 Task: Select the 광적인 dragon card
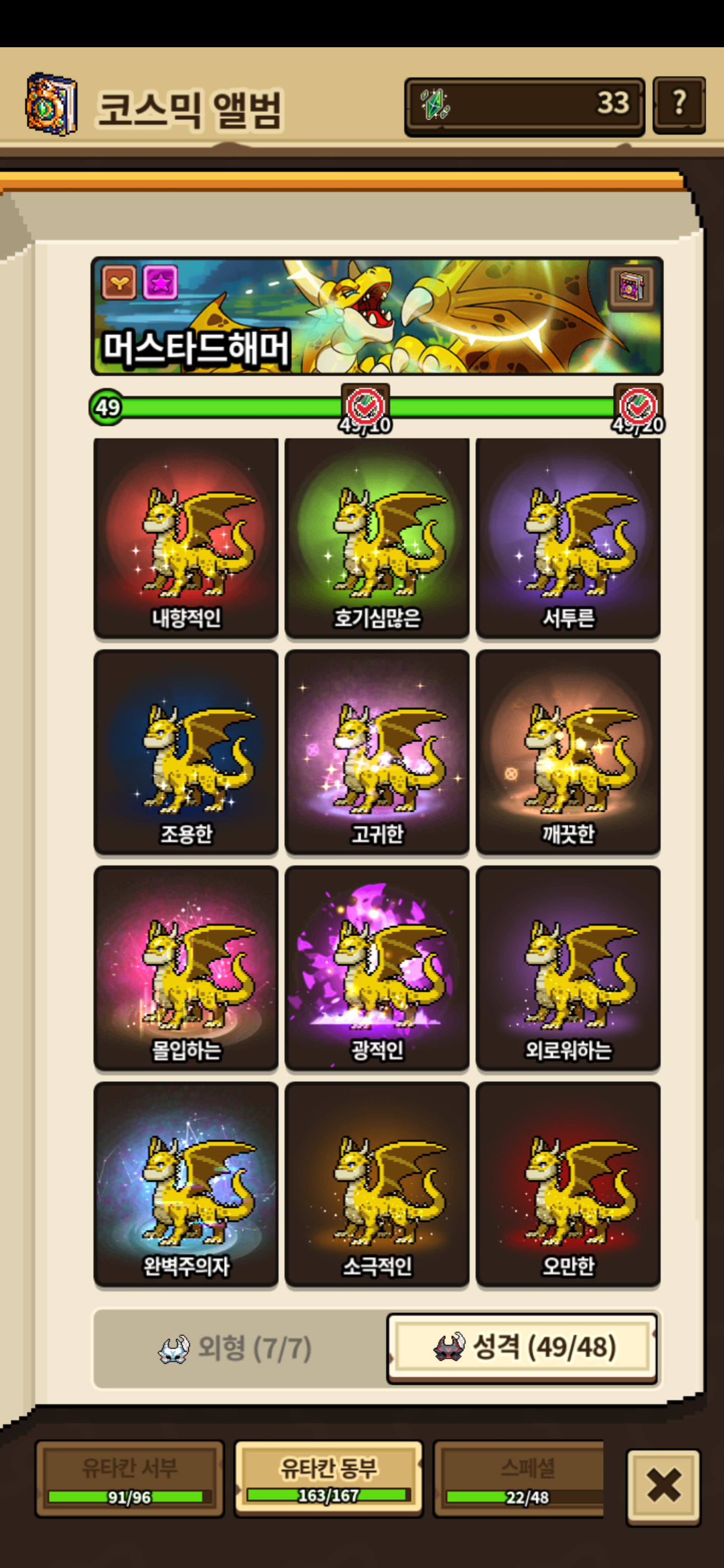[x=377, y=968]
